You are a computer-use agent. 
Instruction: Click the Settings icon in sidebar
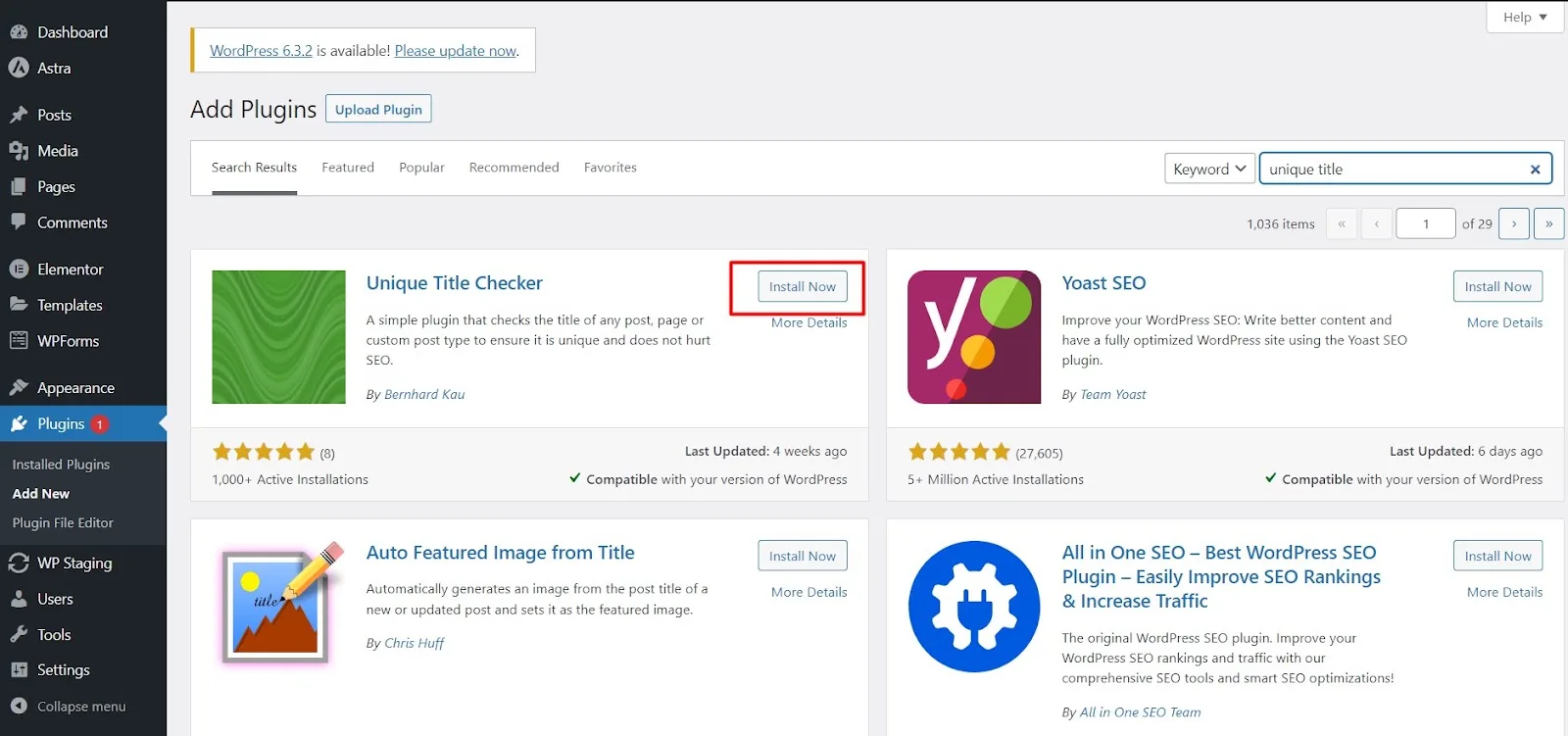pos(19,670)
